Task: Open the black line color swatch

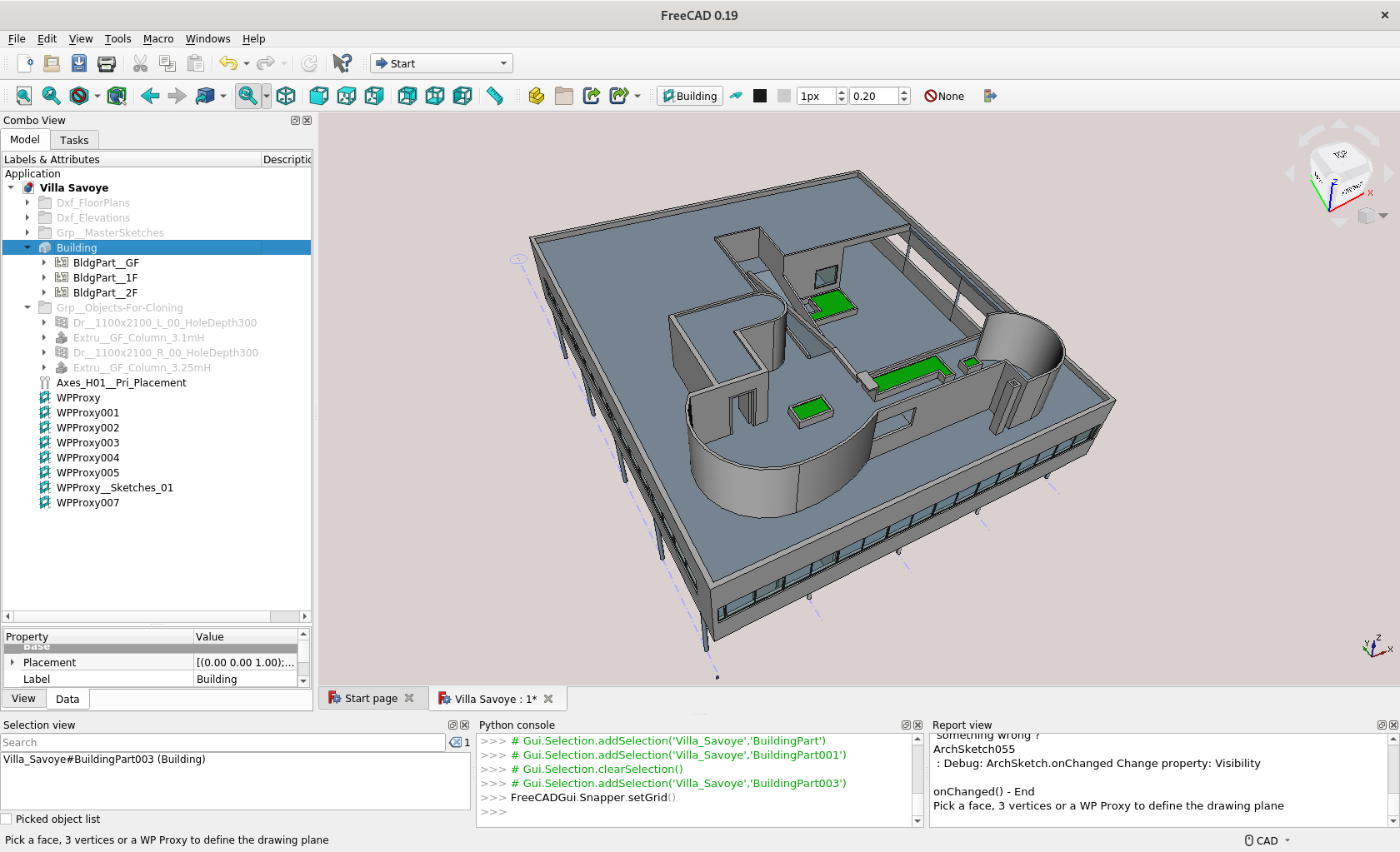Action: 760,96
